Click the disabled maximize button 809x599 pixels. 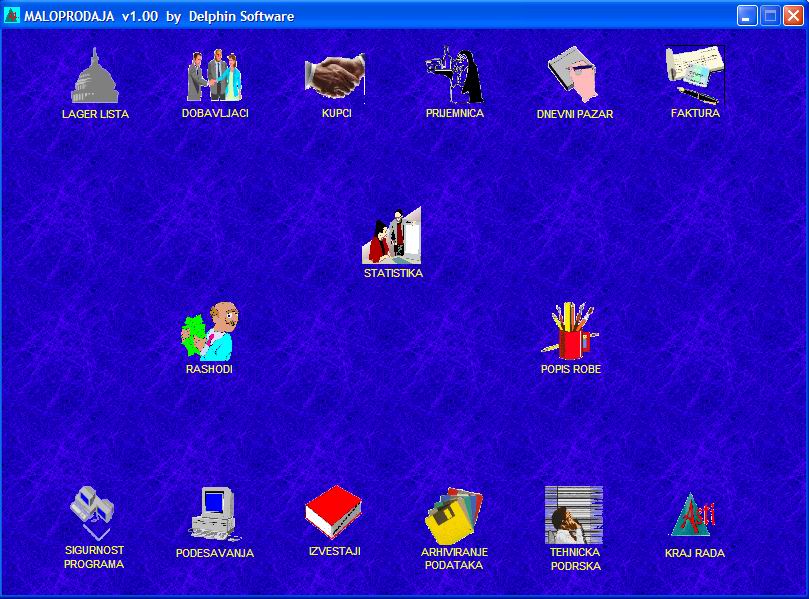pyautogui.click(x=770, y=16)
